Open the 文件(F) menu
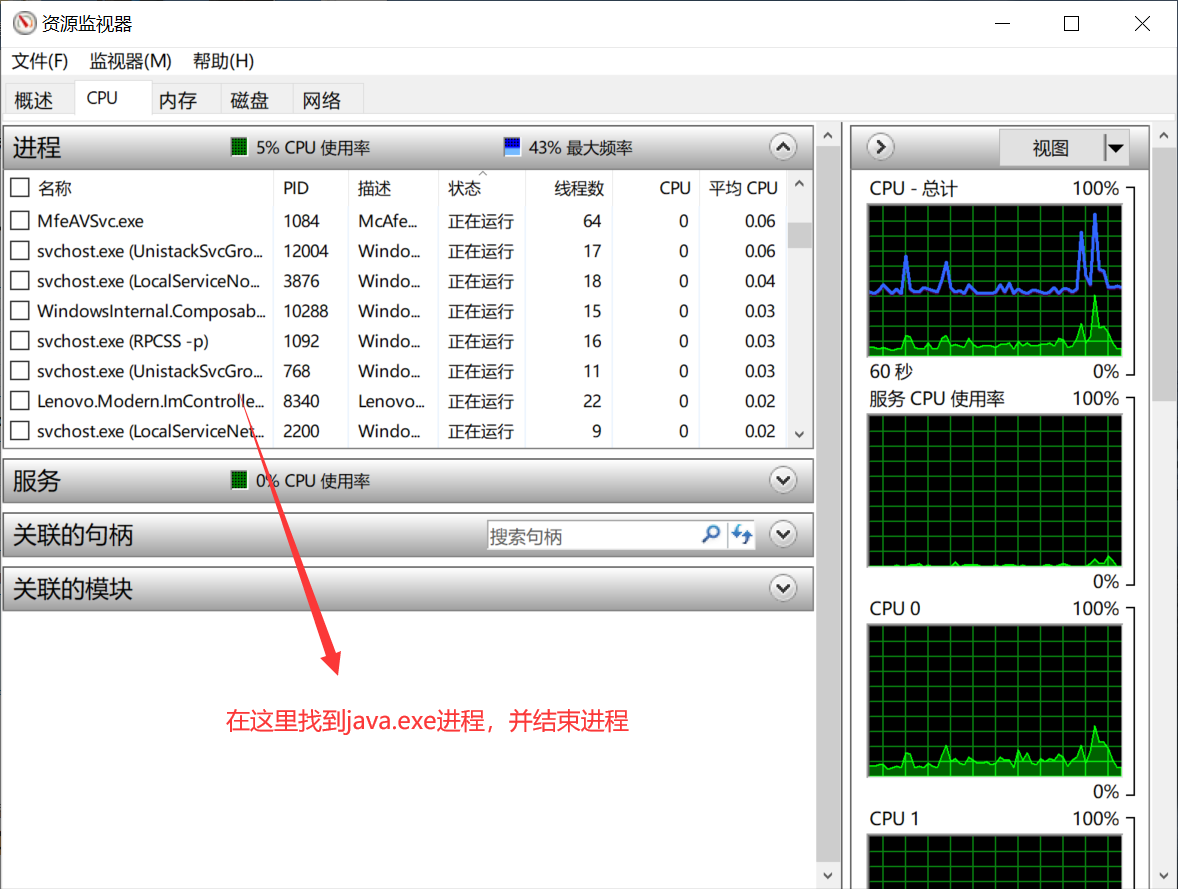This screenshot has width=1178, height=889. [40, 61]
